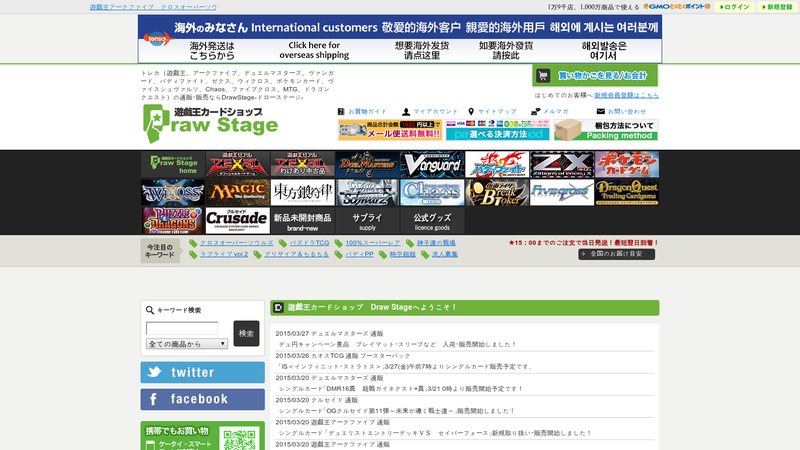Open the パズドラTCG keyword tag

pos(309,243)
